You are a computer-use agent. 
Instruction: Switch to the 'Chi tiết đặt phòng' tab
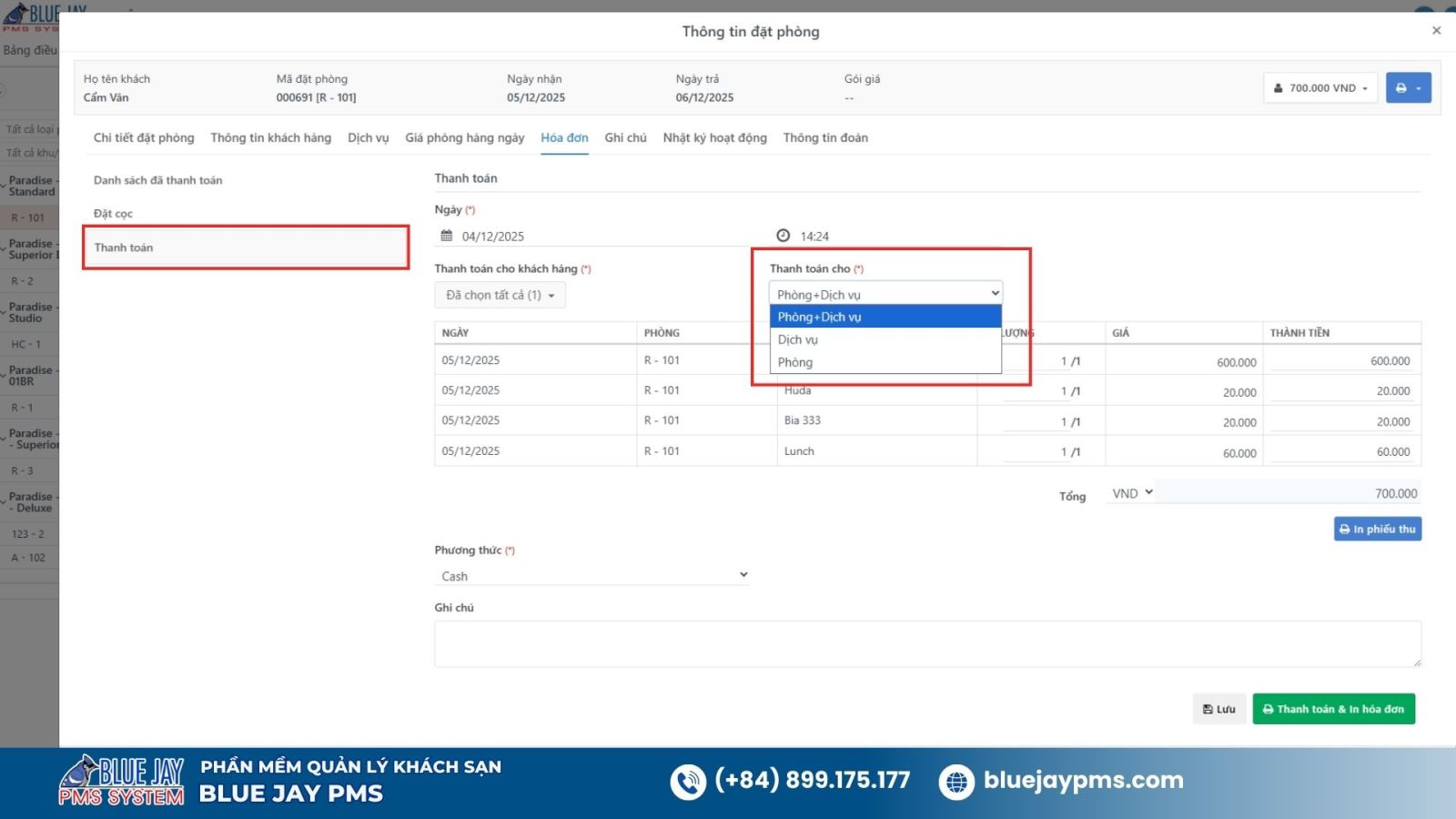click(144, 137)
